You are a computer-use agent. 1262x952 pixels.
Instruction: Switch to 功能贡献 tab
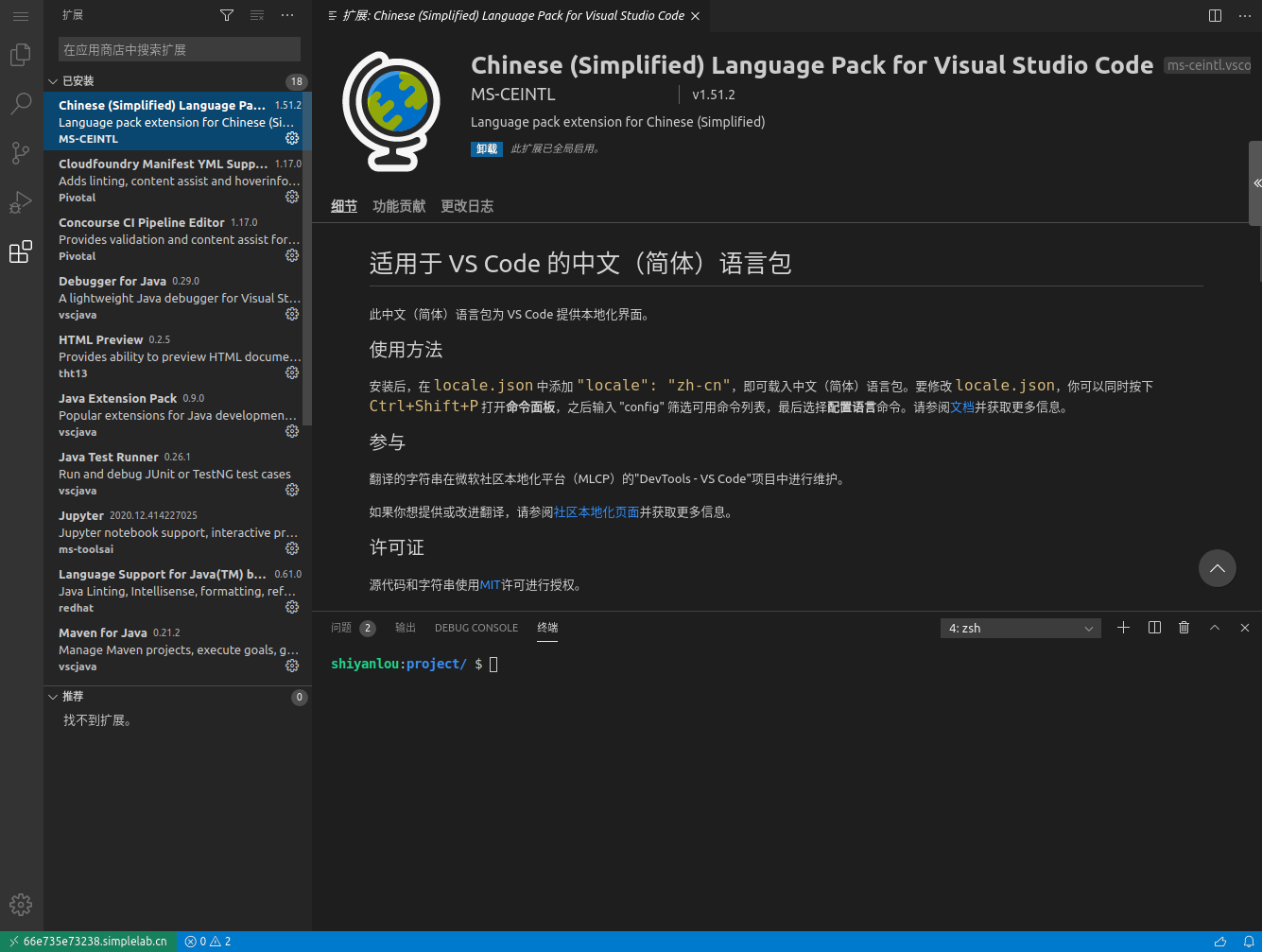[x=399, y=206]
